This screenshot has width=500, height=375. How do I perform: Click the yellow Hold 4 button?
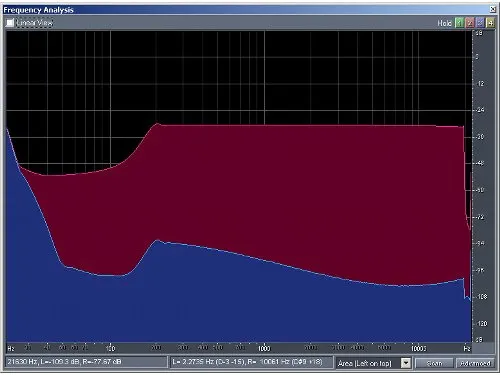click(x=490, y=23)
